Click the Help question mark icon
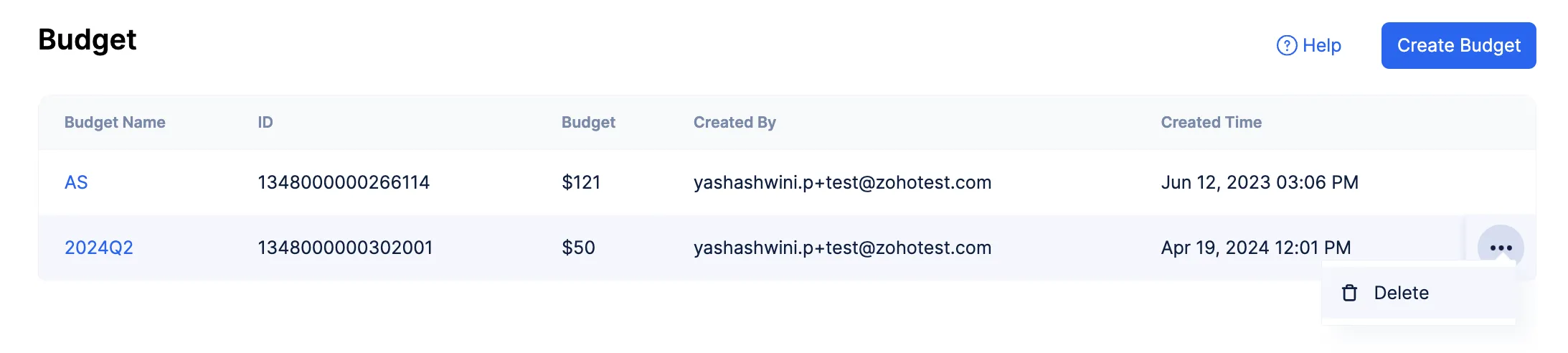This screenshot has height=353, width=1568. coord(1287,45)
